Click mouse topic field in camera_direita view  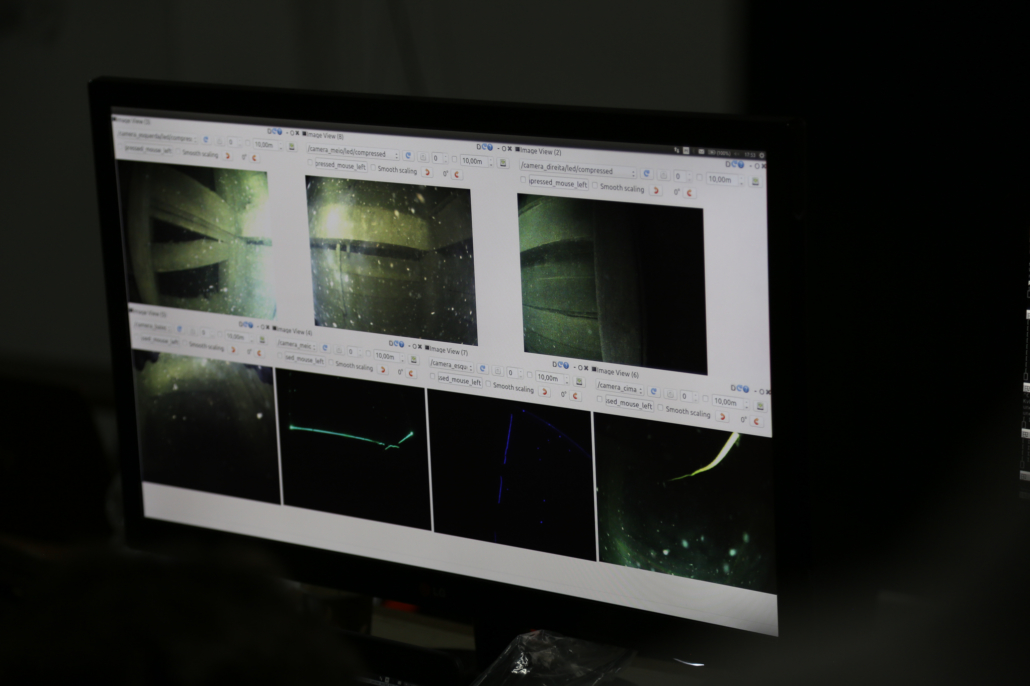pyautogui.click(x=557, y=184)
